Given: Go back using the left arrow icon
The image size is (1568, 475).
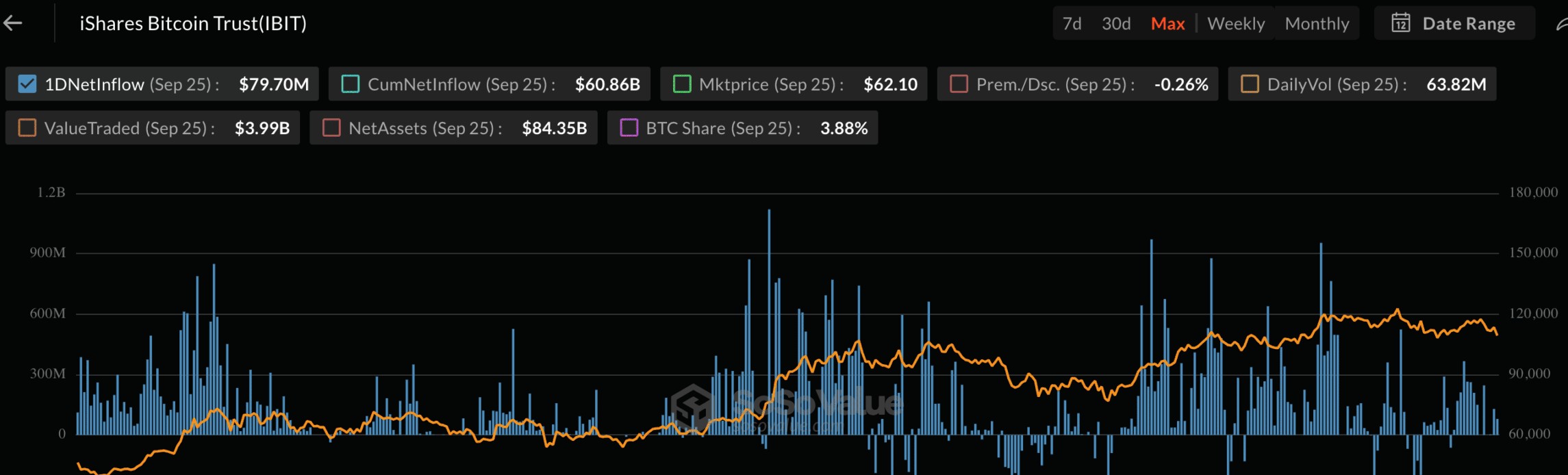Looking at the screenshot, I should coord(12,23).
